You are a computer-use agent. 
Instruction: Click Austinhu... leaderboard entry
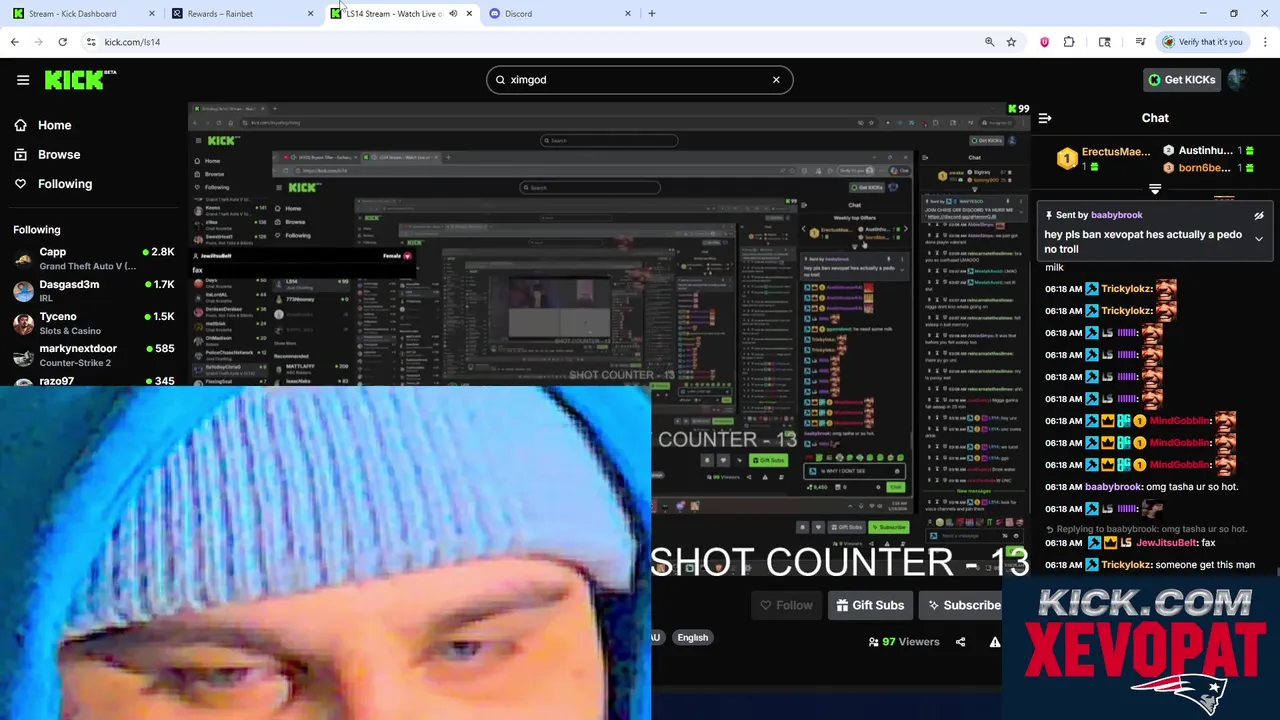1209,151
